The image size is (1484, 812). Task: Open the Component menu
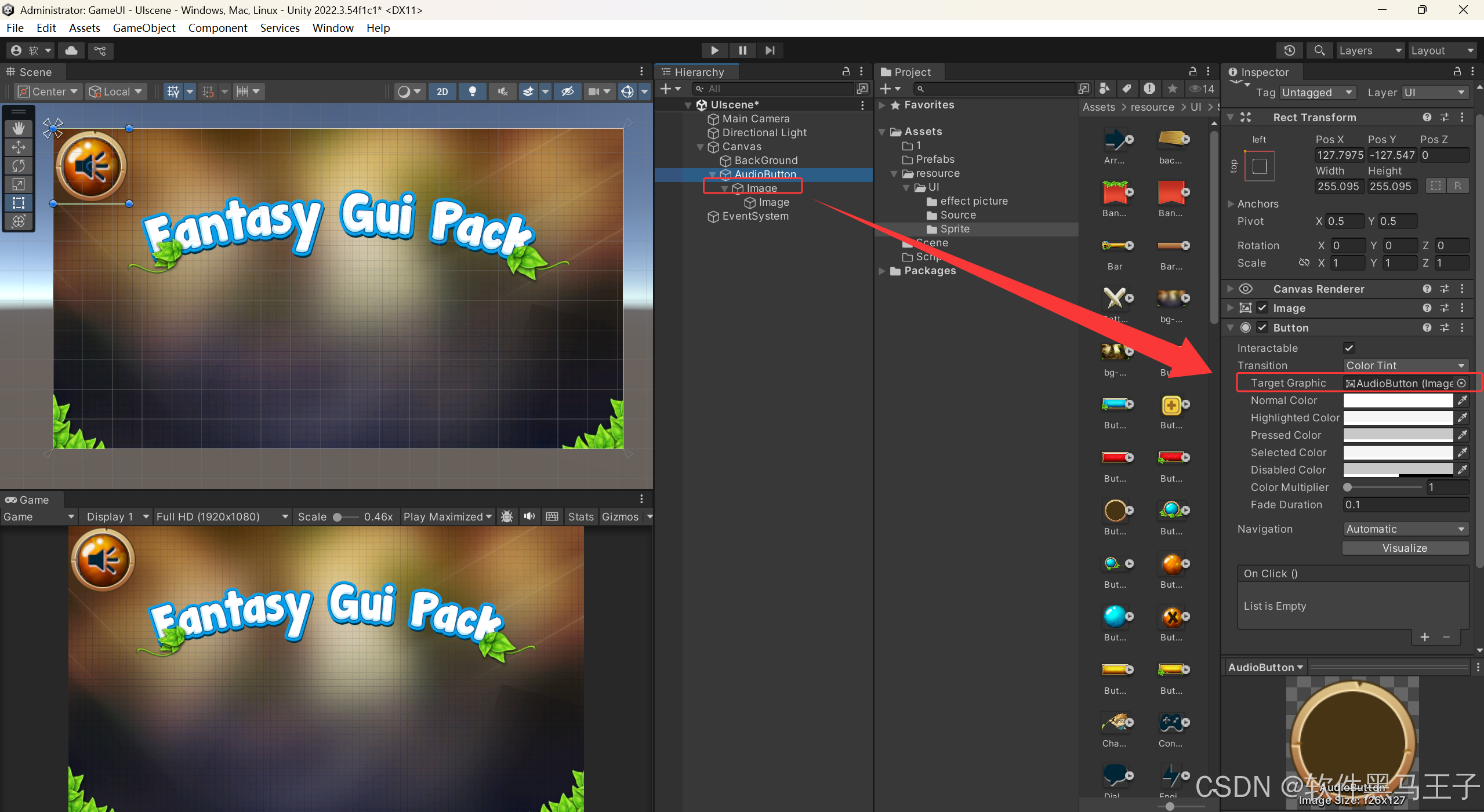point(217,28)
